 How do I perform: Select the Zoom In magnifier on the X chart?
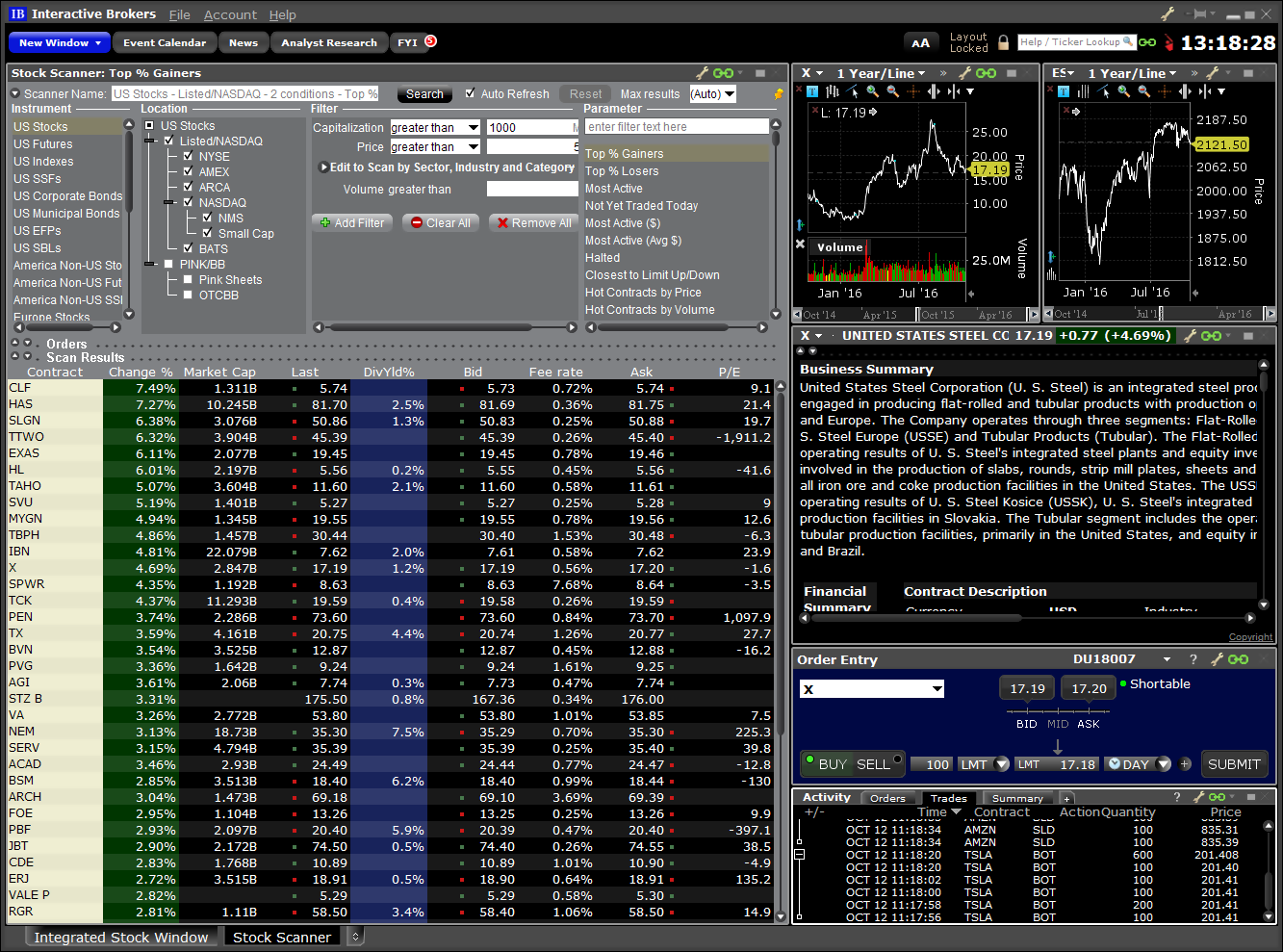click(873, 90)
